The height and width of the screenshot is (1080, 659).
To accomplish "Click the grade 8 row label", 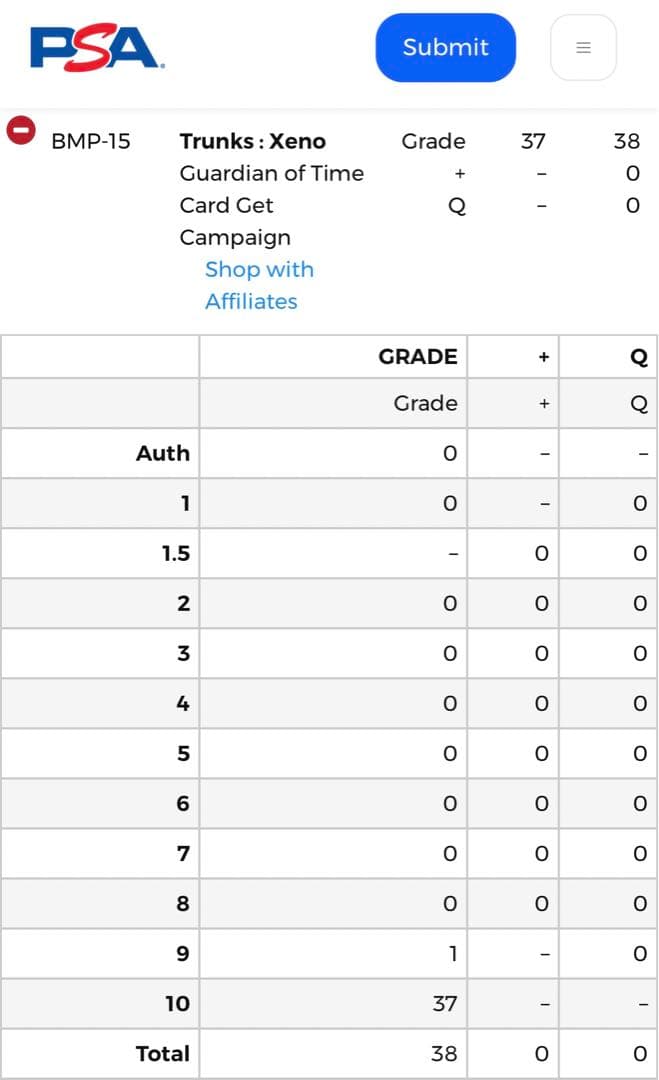I will (183, 903).
